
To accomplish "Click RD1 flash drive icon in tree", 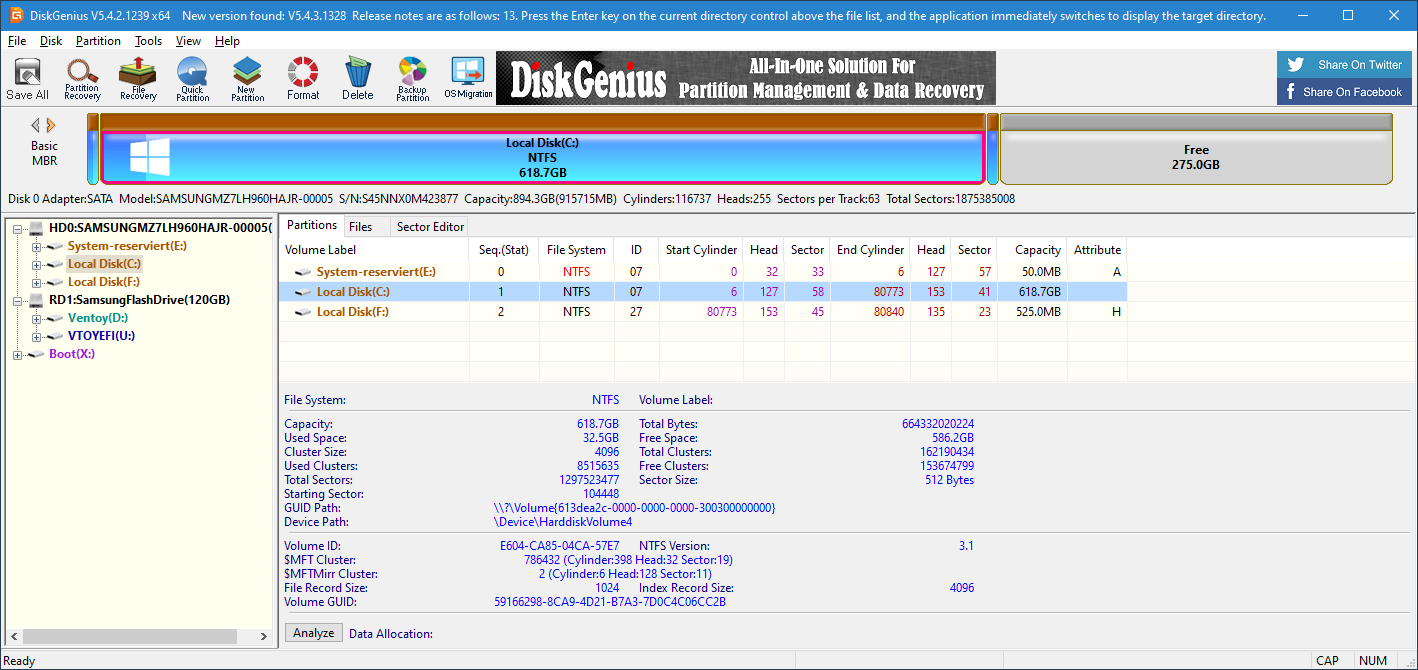I will (x=37, y=300).
